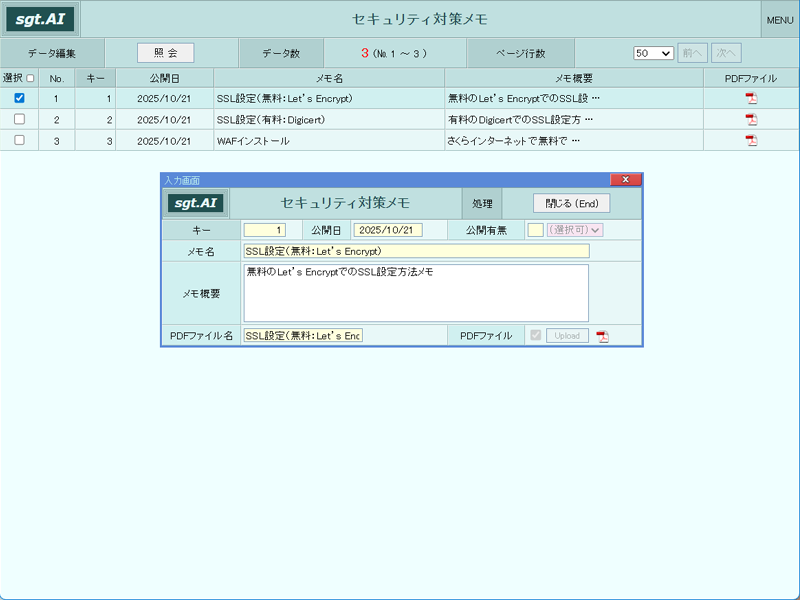This screenshot has height=600, width=800.
Task: Click the 次へ paging button
Action: (x=726, y=53)
